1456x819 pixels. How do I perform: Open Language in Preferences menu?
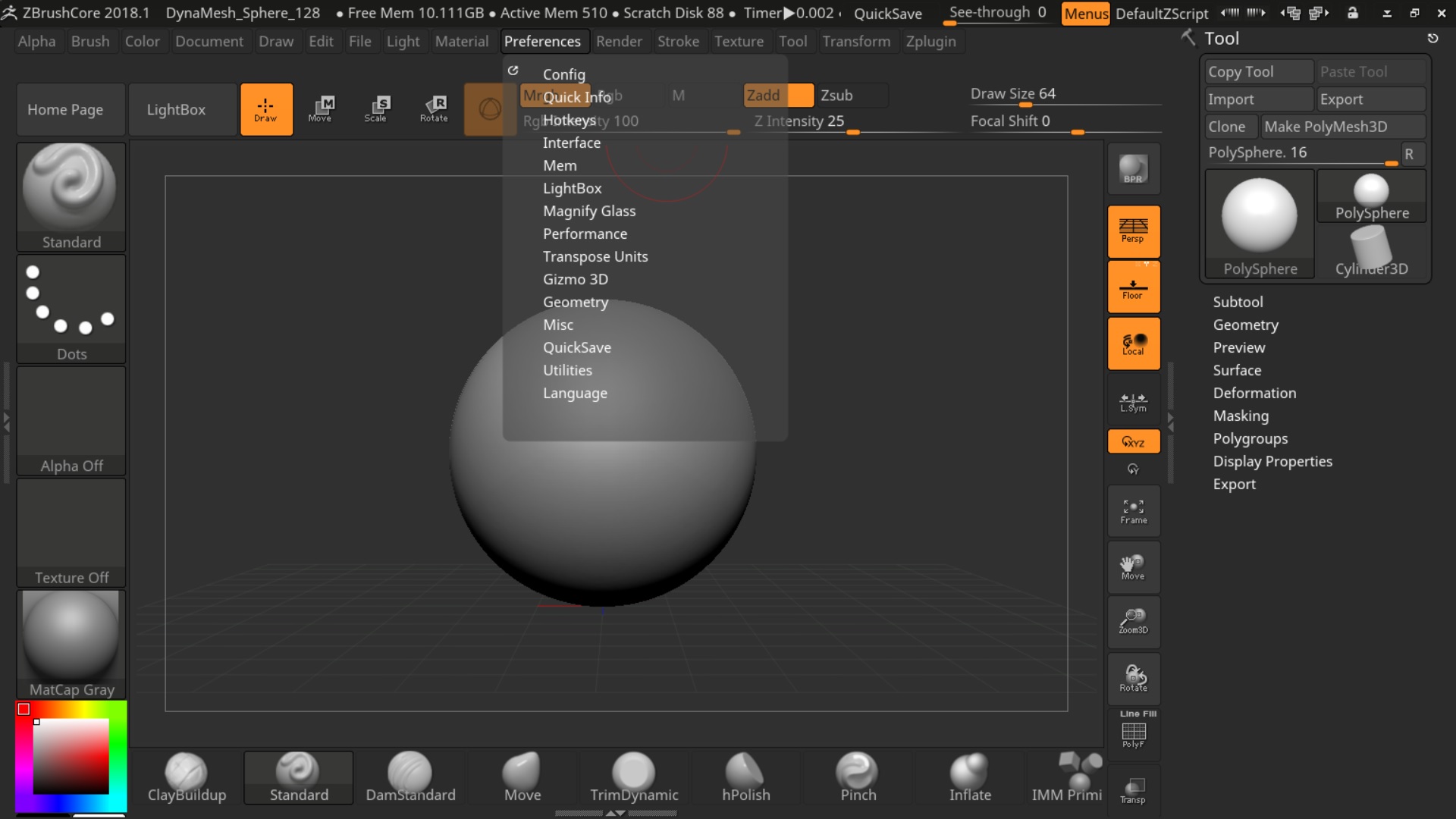575,393
